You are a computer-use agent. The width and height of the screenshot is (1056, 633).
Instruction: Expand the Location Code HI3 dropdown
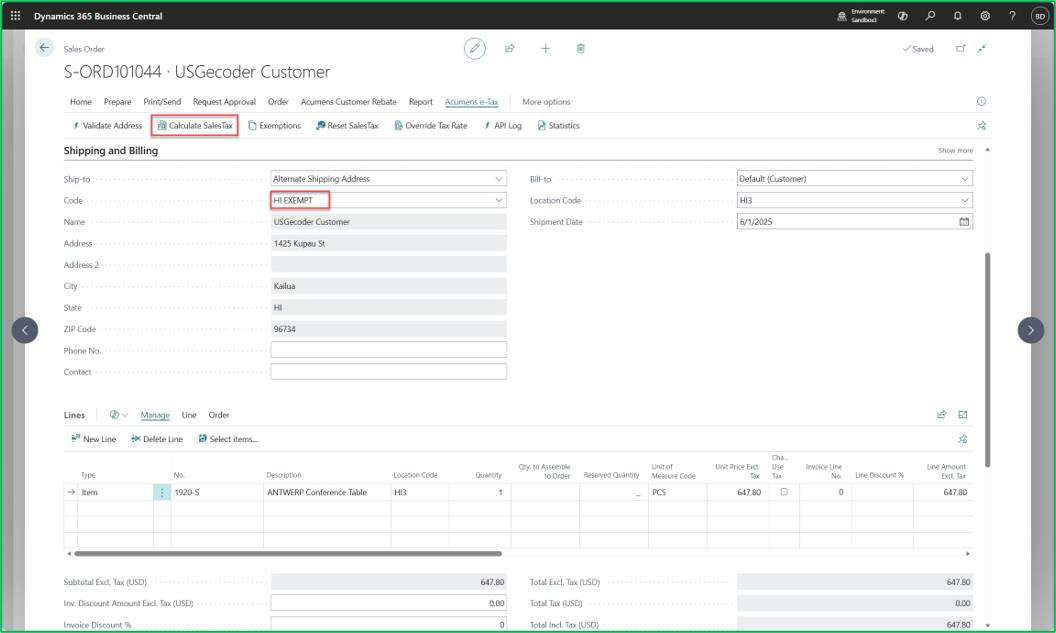click(x=964, y=200)
